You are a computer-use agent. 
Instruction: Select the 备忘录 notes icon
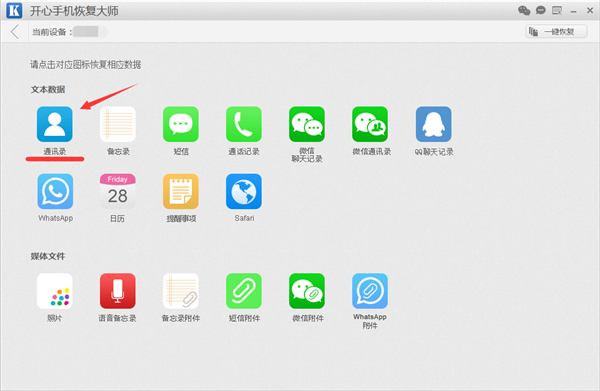pyautogui.click(x=117, y=124)
